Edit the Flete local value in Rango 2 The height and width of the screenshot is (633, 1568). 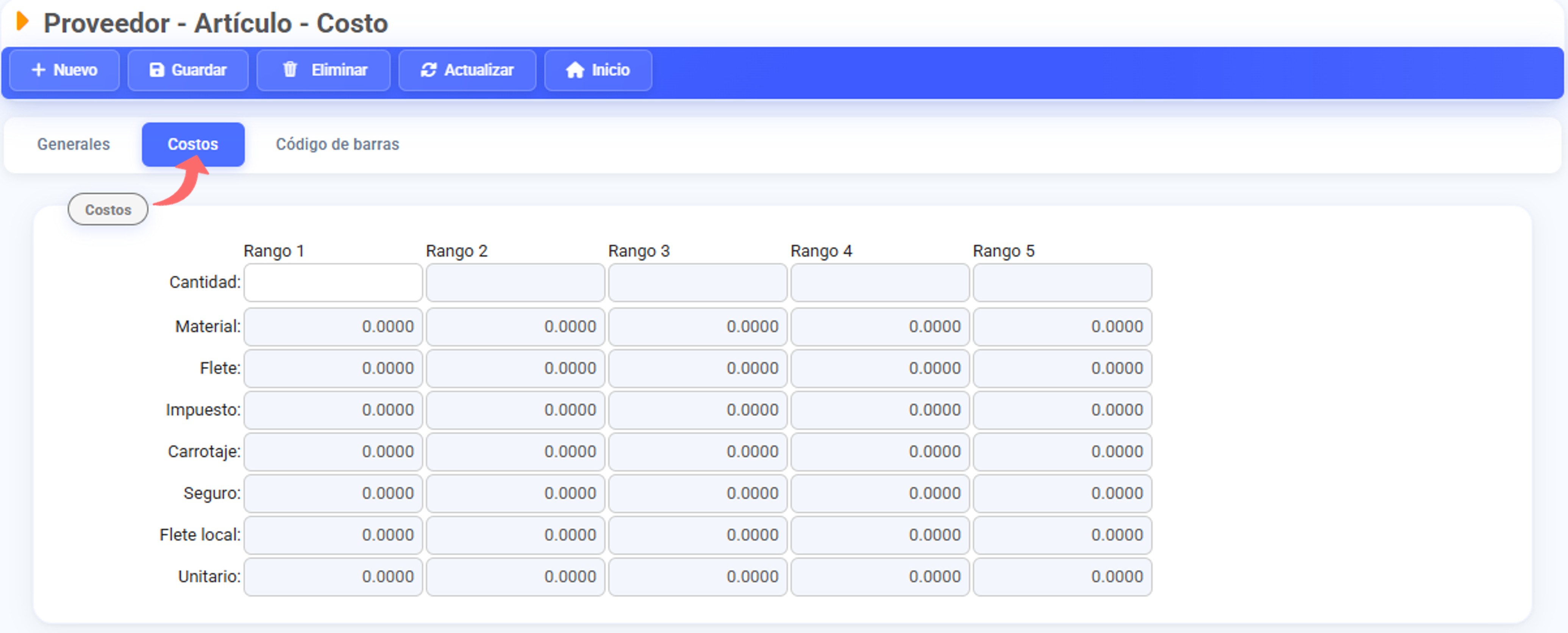pyautogui.click(x=515, y=535)
